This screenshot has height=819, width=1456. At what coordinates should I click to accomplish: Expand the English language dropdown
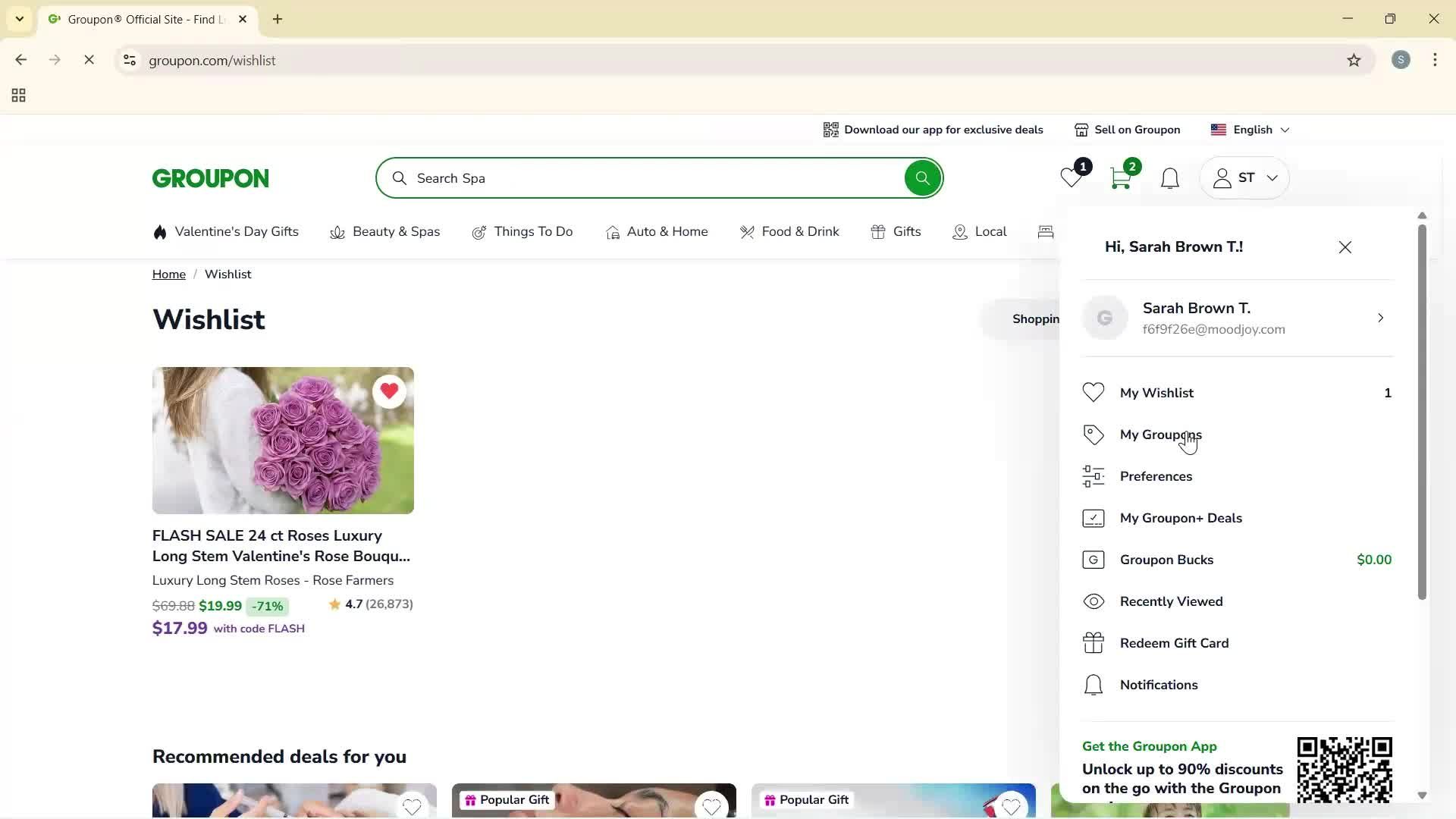[x=1250, y=129]
